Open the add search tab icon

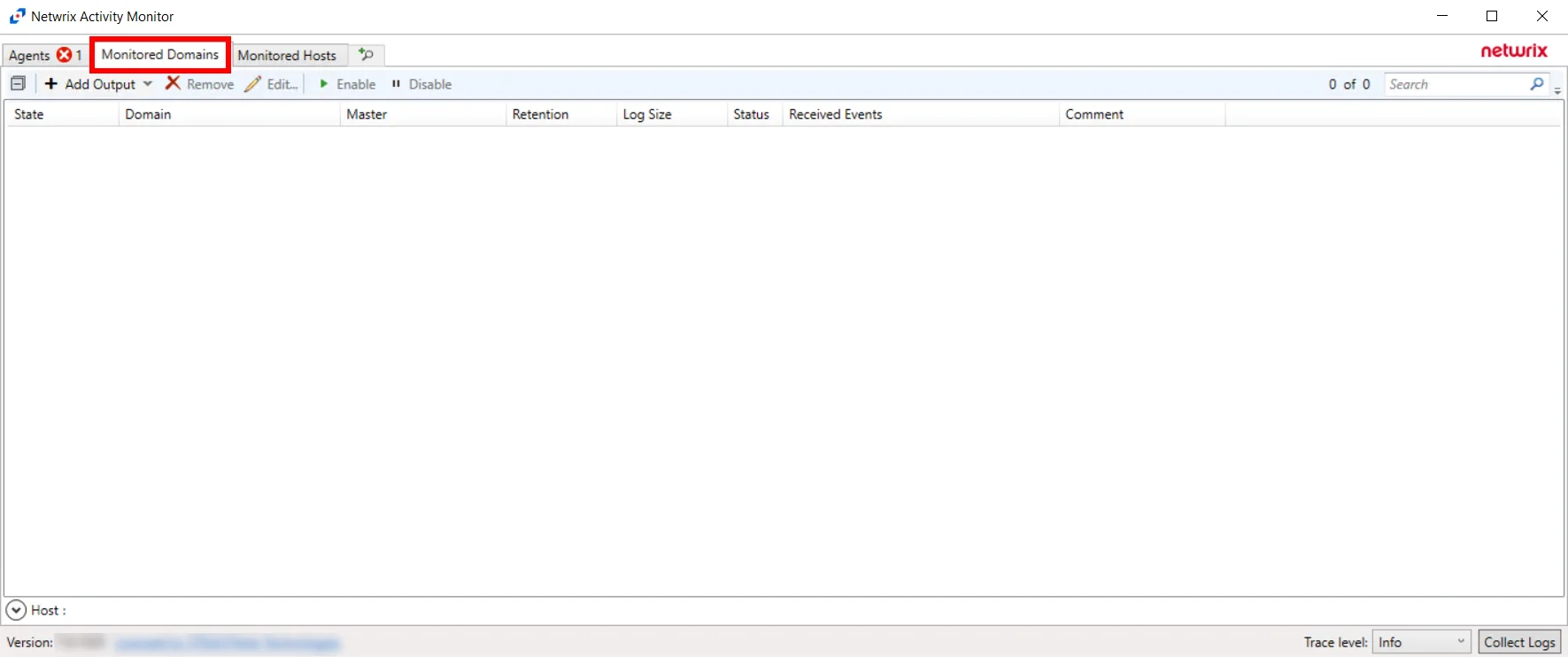point(366,55)
